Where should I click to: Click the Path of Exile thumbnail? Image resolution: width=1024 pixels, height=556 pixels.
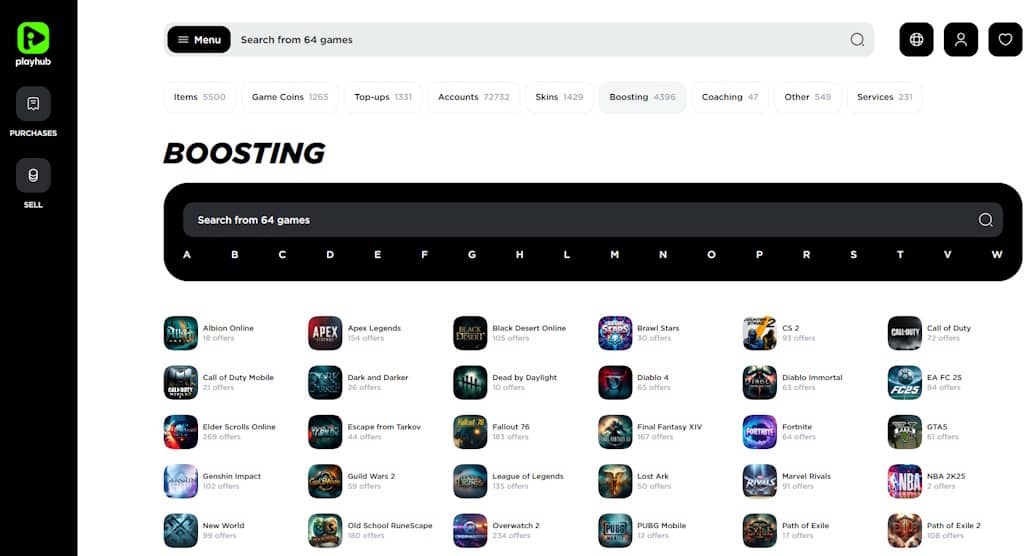tap(760, 531)
